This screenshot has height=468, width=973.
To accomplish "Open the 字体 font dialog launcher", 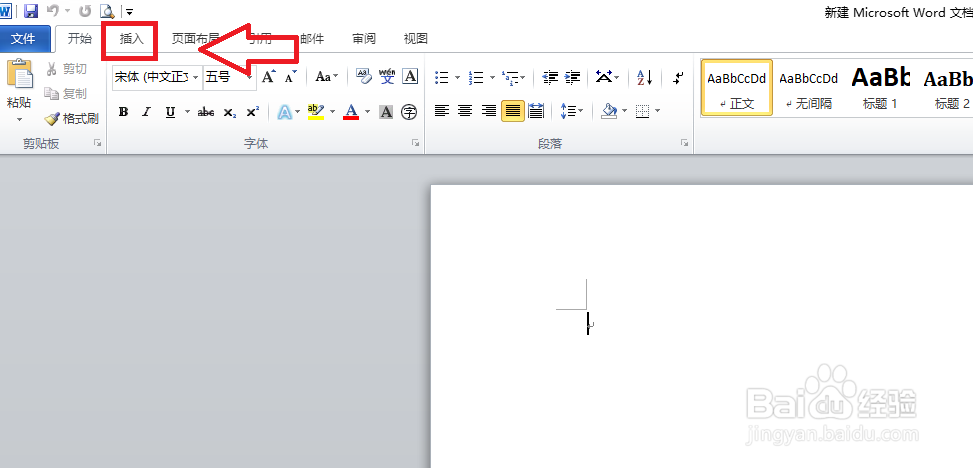I will (x=415, y=143).
